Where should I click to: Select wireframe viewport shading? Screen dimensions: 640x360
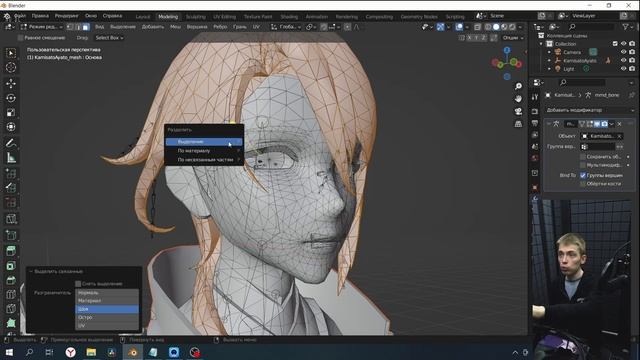click(x=488, y=27)
